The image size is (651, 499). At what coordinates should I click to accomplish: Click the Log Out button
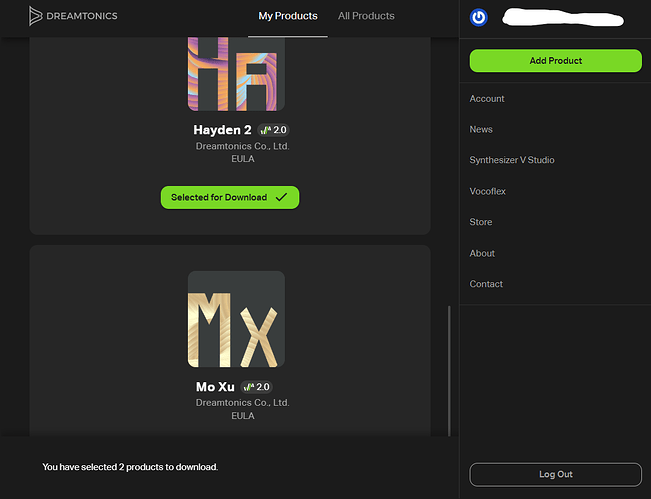pyautogui.click(x=556, y=474)
